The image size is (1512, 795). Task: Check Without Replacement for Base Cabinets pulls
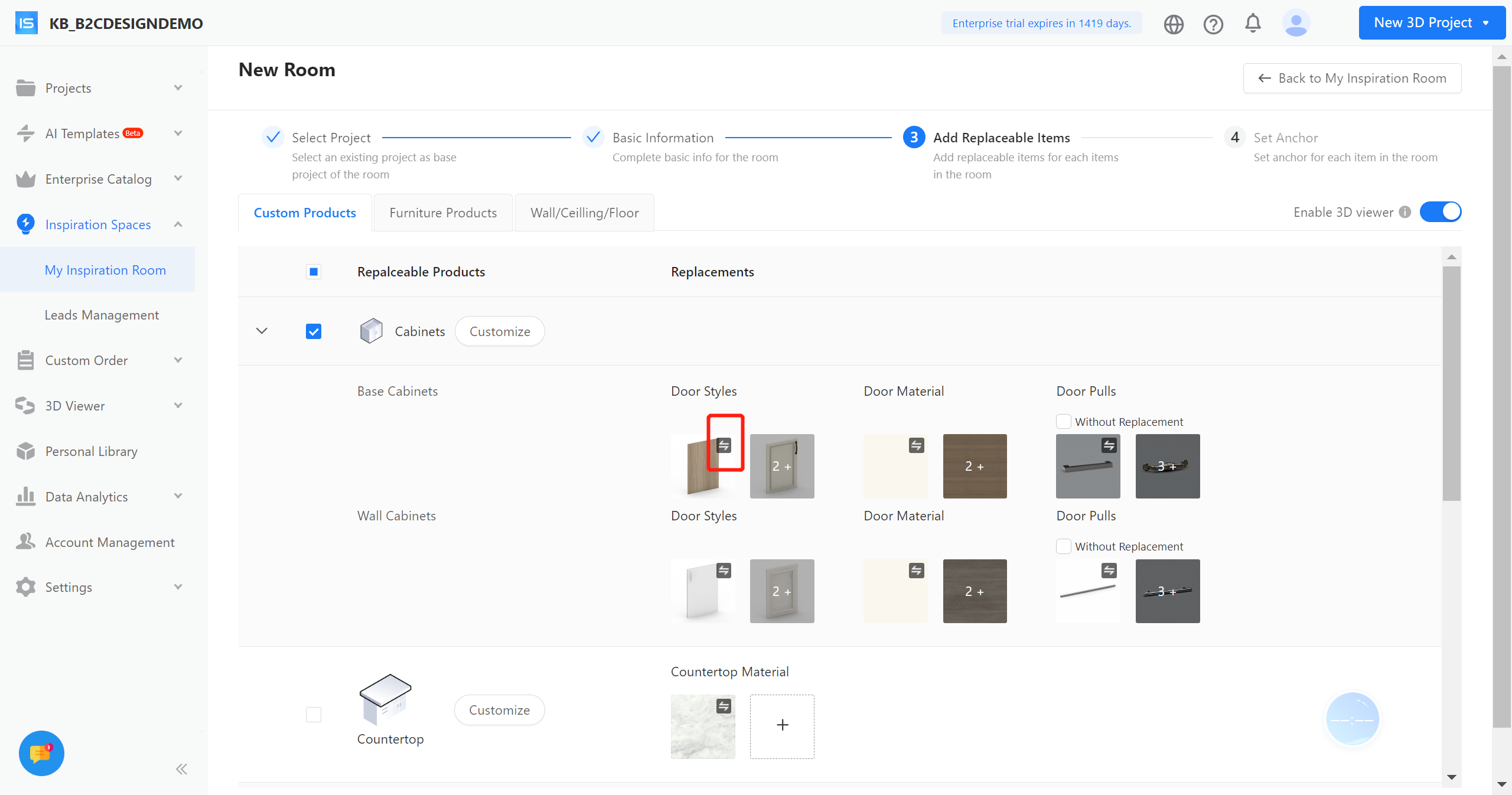tap(1064, 422)
